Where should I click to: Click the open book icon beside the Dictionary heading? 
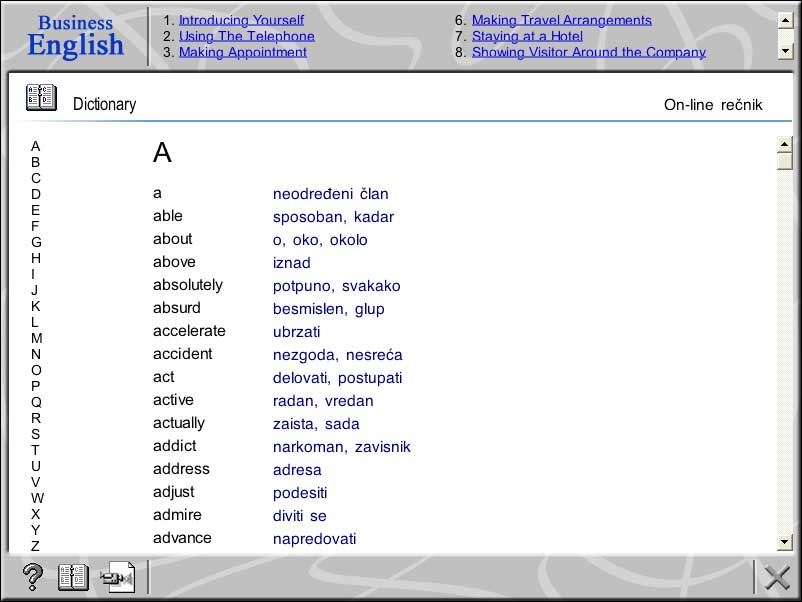click(x=41, y=96)
